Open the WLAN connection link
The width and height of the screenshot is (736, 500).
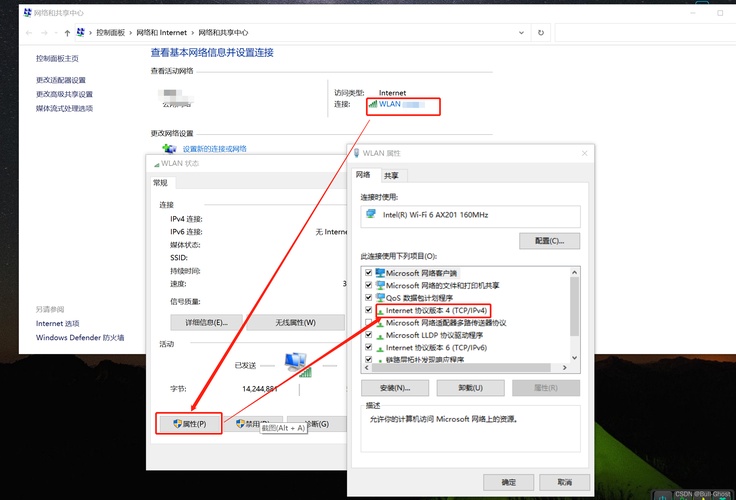pos(390,104)
